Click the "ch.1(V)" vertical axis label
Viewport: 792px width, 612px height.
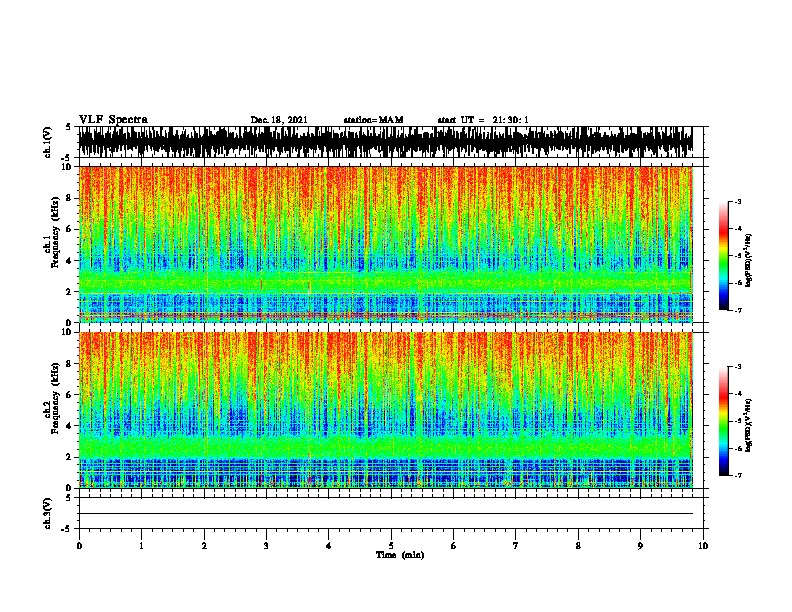pos(48,142)
